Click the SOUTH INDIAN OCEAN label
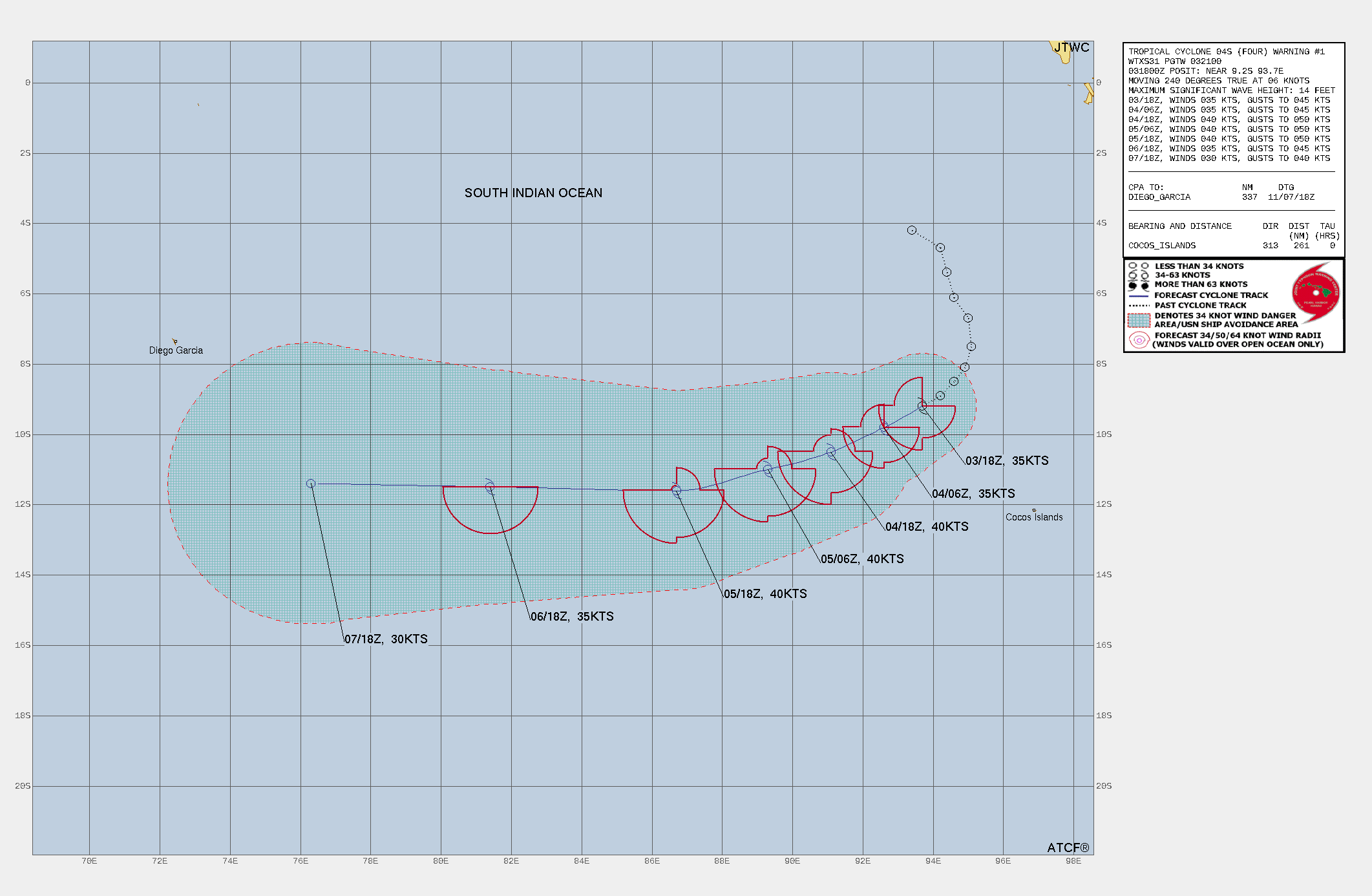This screenshot has width=1372, height=896. (x=533, y=193)
